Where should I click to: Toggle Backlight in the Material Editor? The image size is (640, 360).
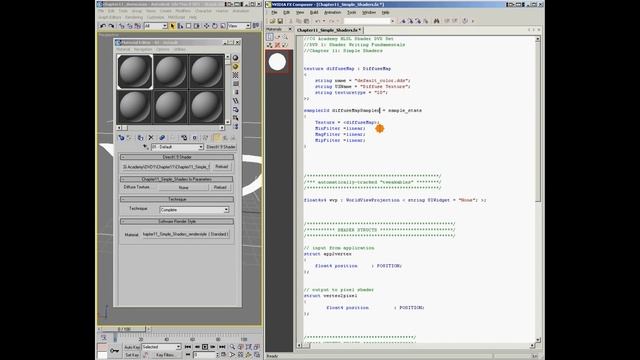pyautogui.click(x=236, y=67)
